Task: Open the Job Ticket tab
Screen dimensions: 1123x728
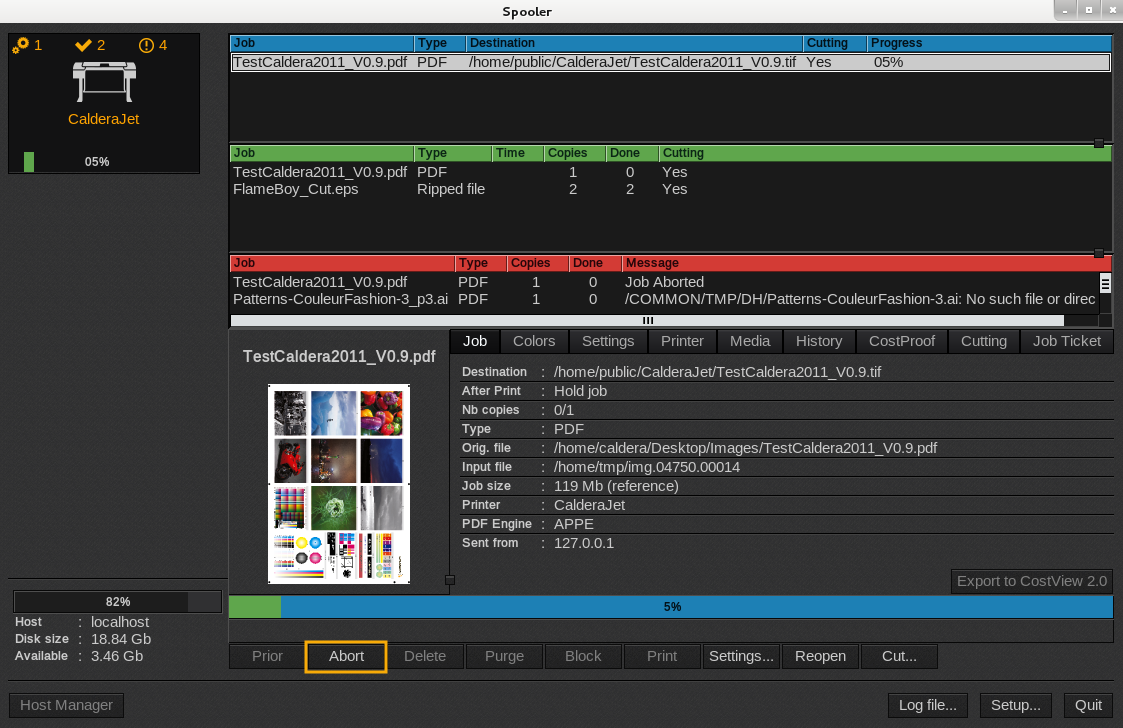Action: point(1066,341)
